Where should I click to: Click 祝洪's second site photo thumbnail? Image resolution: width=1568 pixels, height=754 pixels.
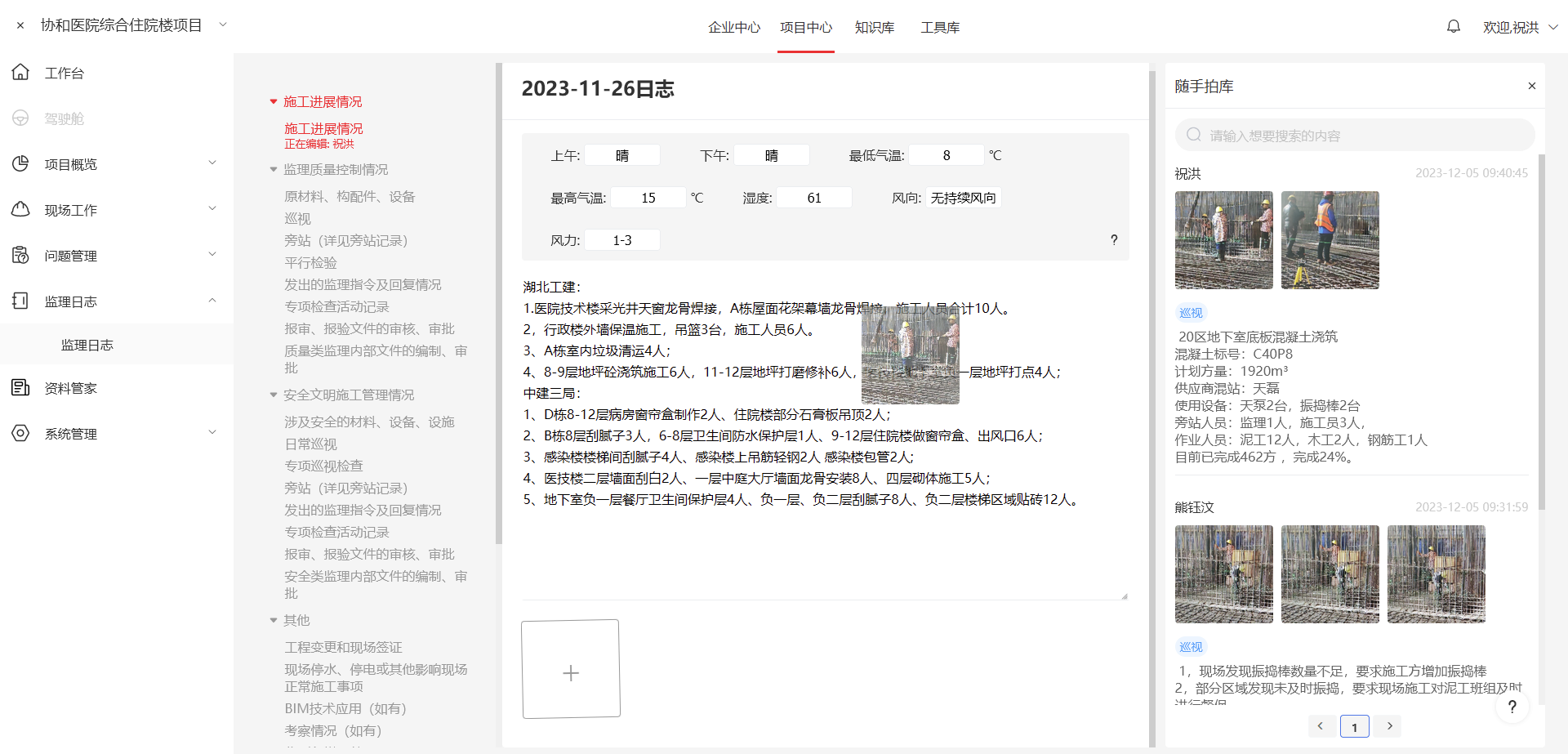coord(1330,240)
